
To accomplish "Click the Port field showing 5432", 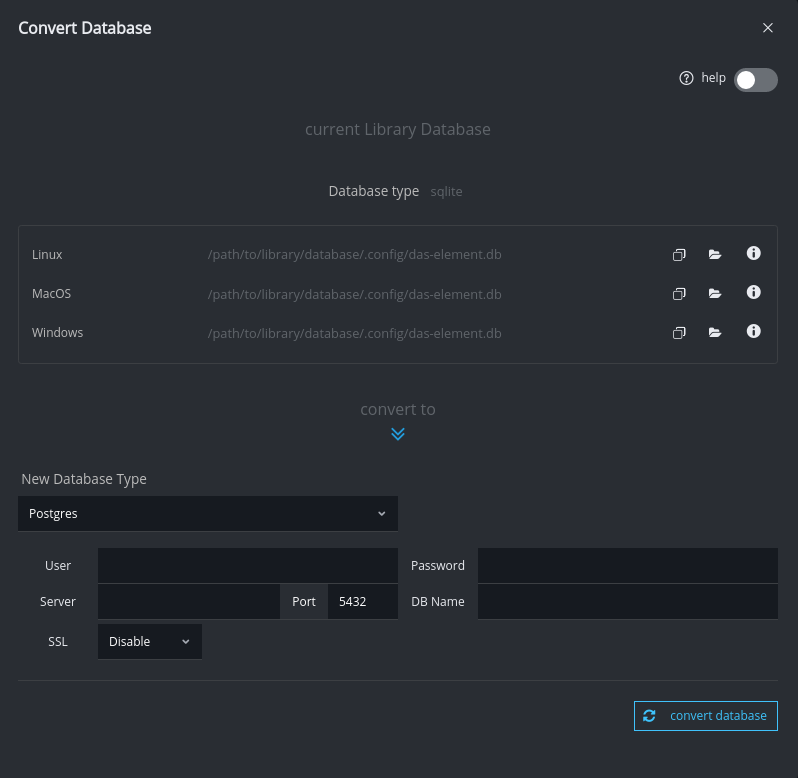I will tap(362, 602).
